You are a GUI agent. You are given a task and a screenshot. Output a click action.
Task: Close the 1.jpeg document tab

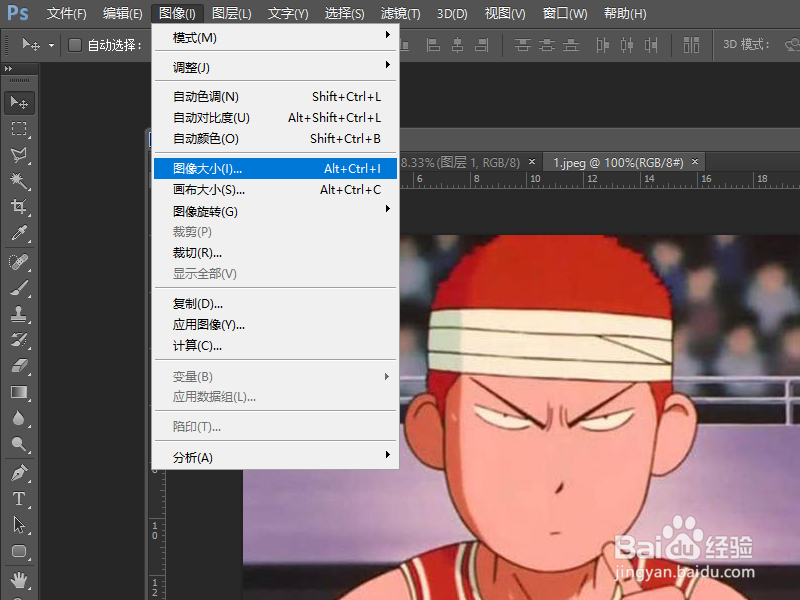695,162
